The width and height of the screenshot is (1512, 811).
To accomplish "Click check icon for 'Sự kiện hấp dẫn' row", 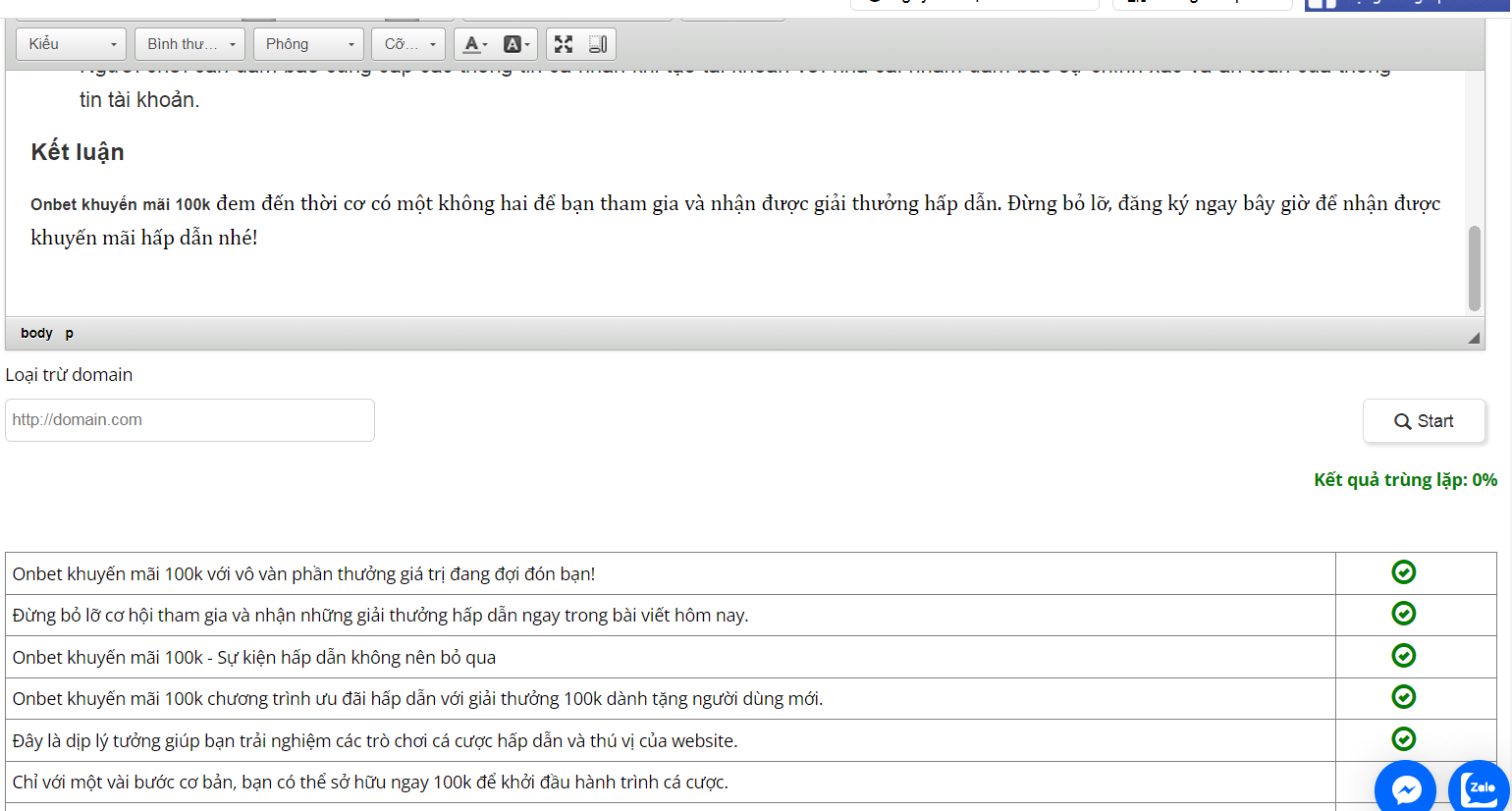I will point(1404,656).
